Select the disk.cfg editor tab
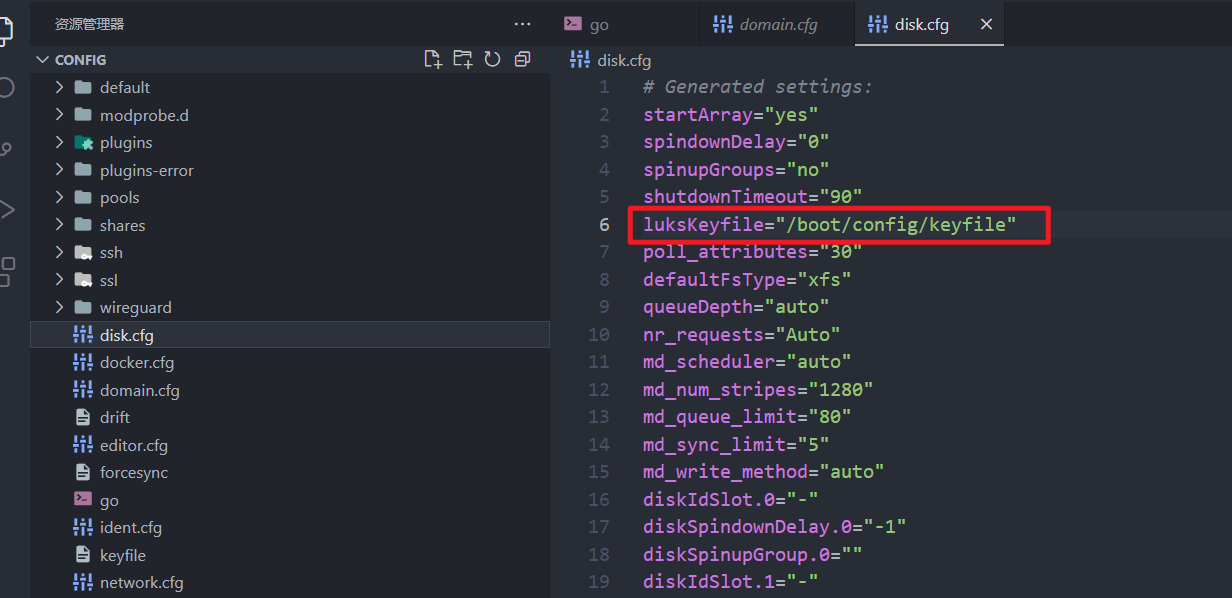This screenshot has width=1232, height=598. tap(929, 24)
